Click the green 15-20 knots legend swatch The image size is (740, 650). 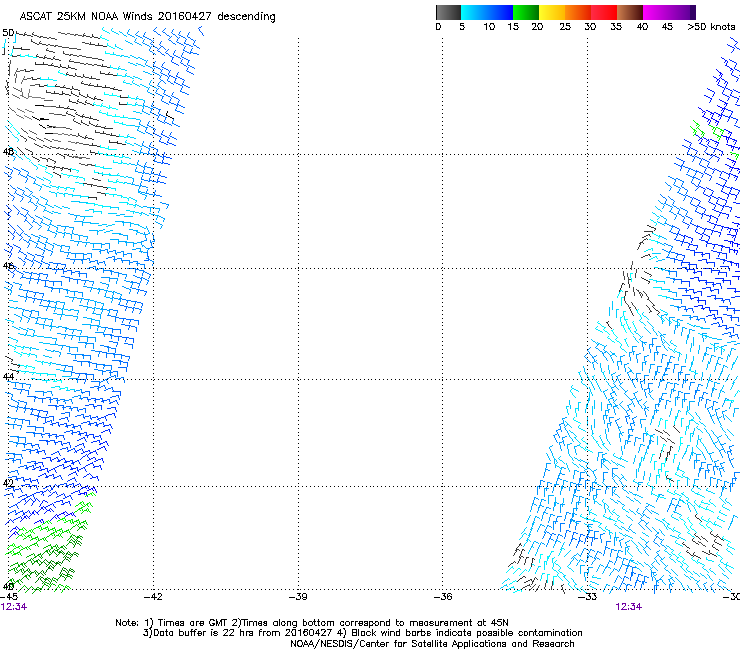pyautogui.click(x=526, y=12)
